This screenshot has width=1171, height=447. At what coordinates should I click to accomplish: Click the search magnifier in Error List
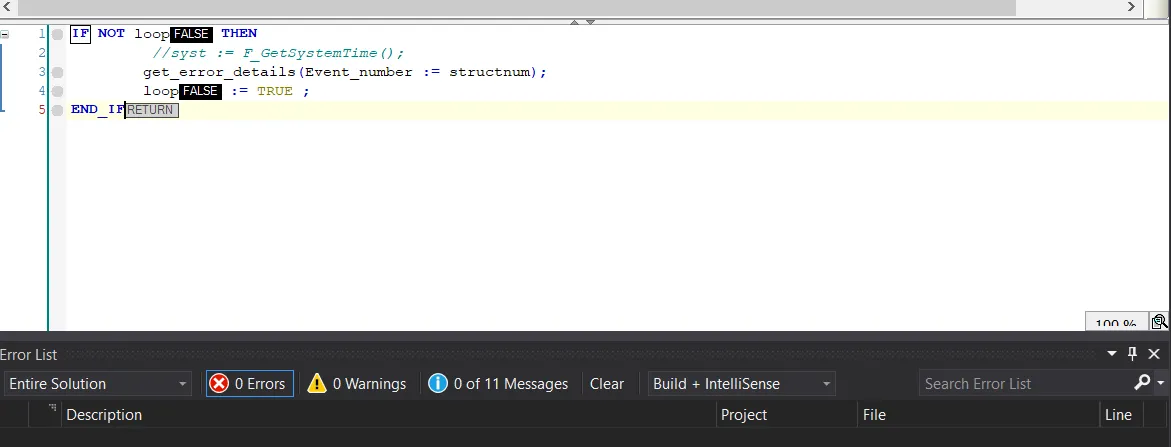(1142, 383)
